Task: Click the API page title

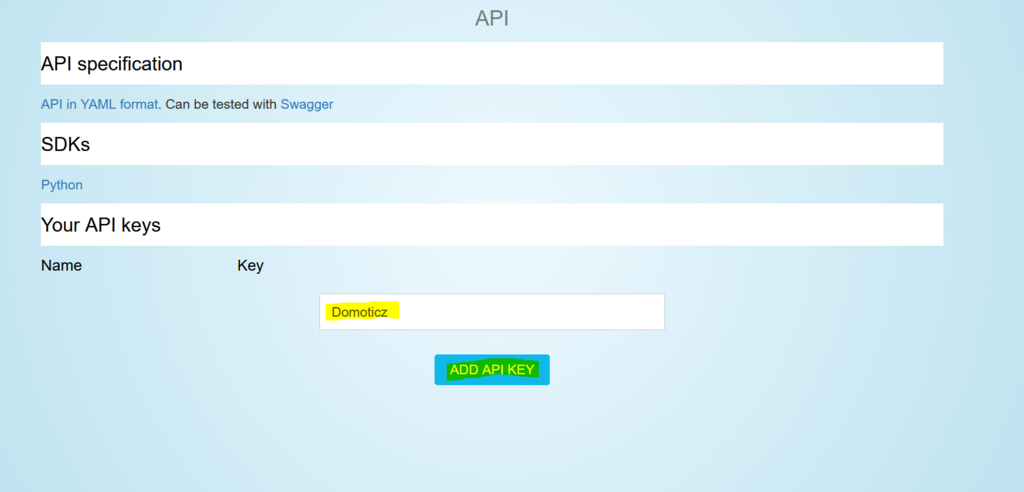Action: click(x=492, y=18)
